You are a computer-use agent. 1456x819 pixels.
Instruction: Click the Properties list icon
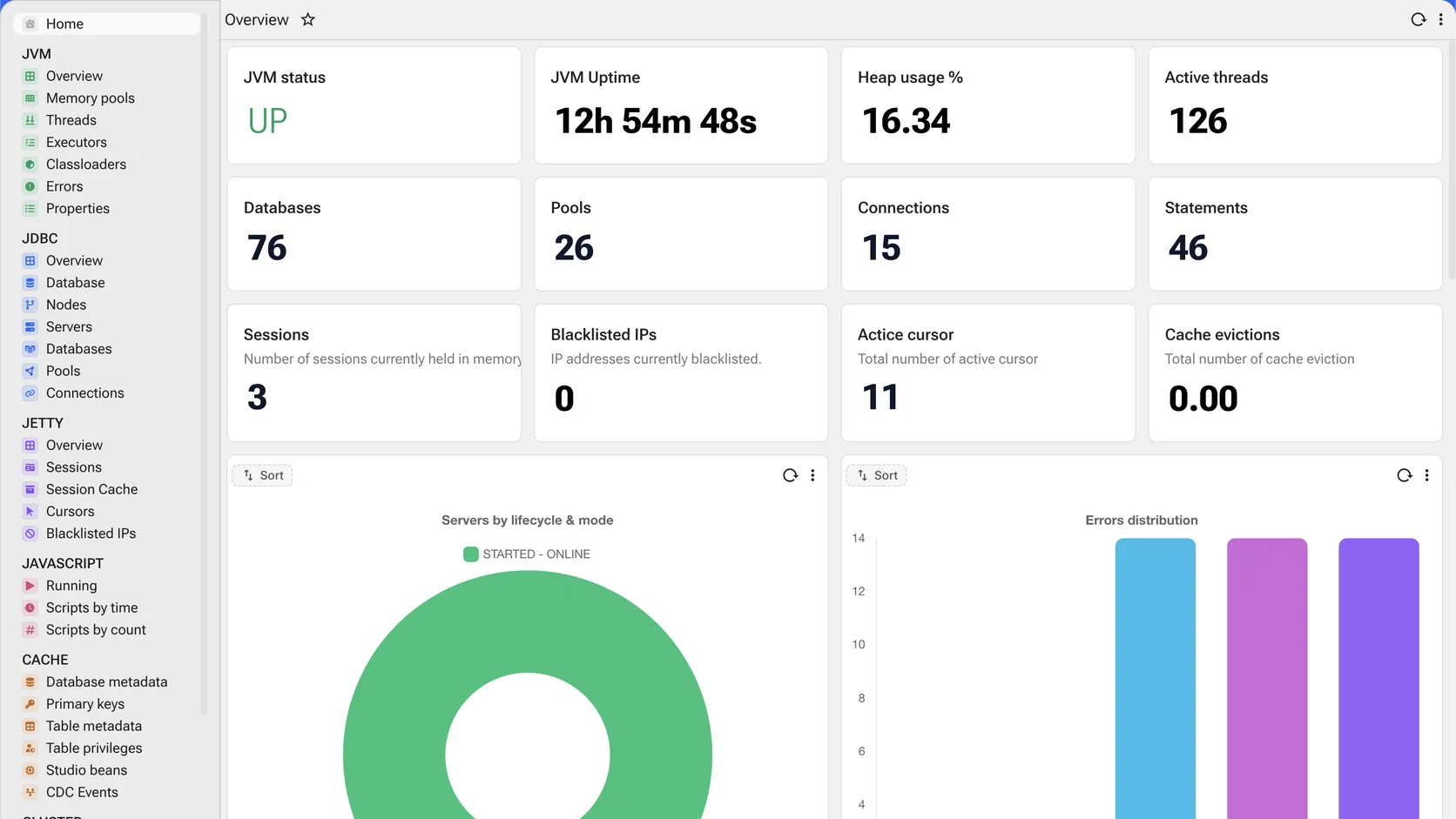(30, 209)
